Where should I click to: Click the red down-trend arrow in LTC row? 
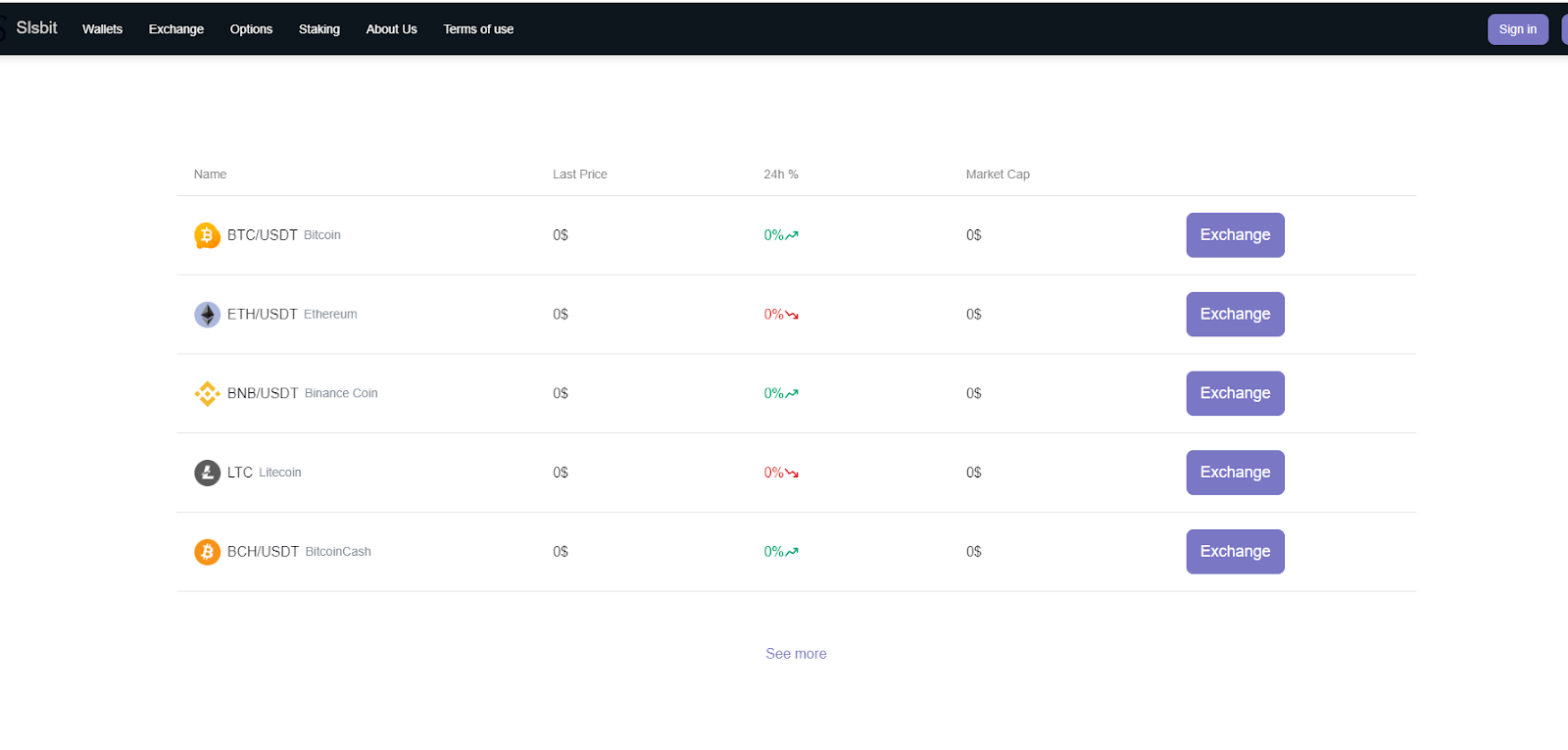point(792,473)
